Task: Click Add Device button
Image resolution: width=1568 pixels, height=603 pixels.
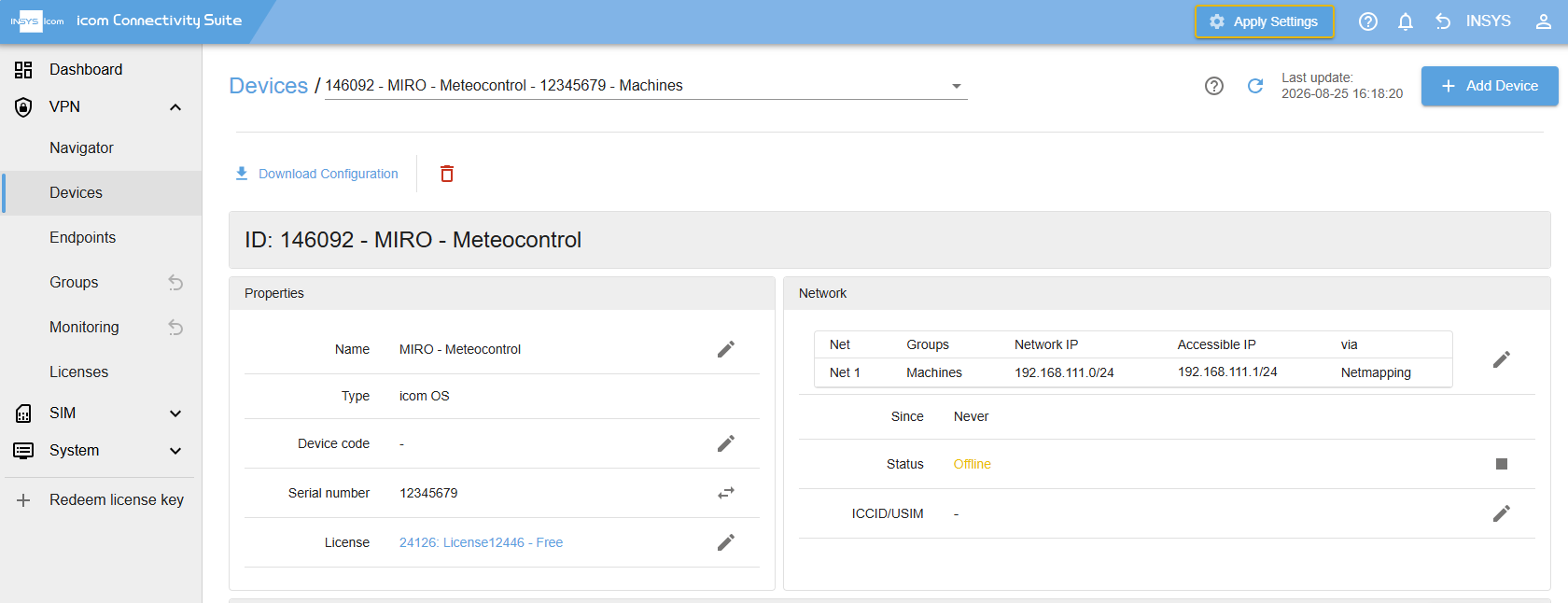Action: click(1490, 86)
